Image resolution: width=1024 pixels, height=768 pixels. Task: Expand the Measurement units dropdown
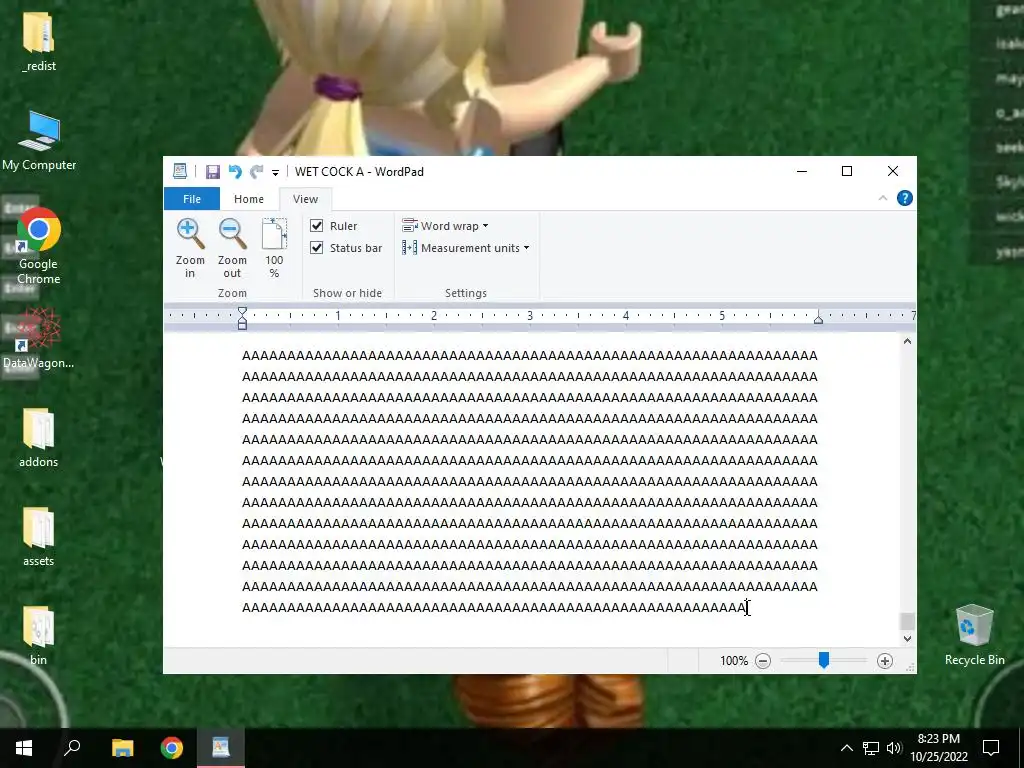(x=466, y=248)
